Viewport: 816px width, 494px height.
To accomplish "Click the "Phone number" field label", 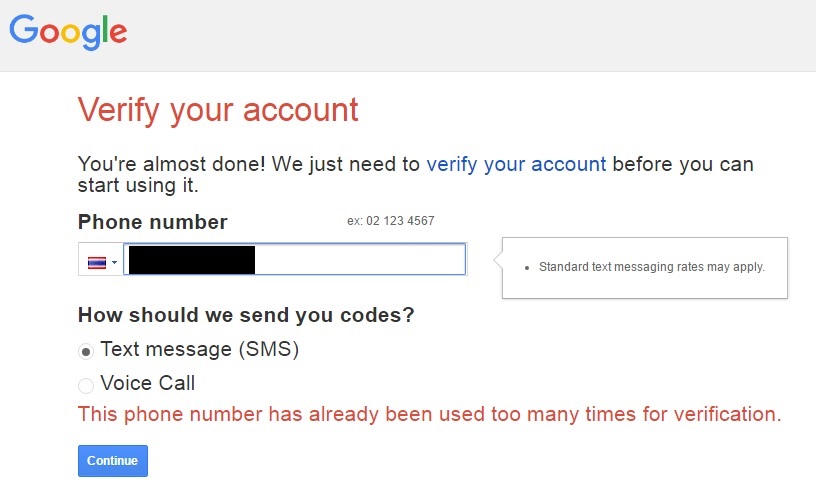I will click(152, 222).
